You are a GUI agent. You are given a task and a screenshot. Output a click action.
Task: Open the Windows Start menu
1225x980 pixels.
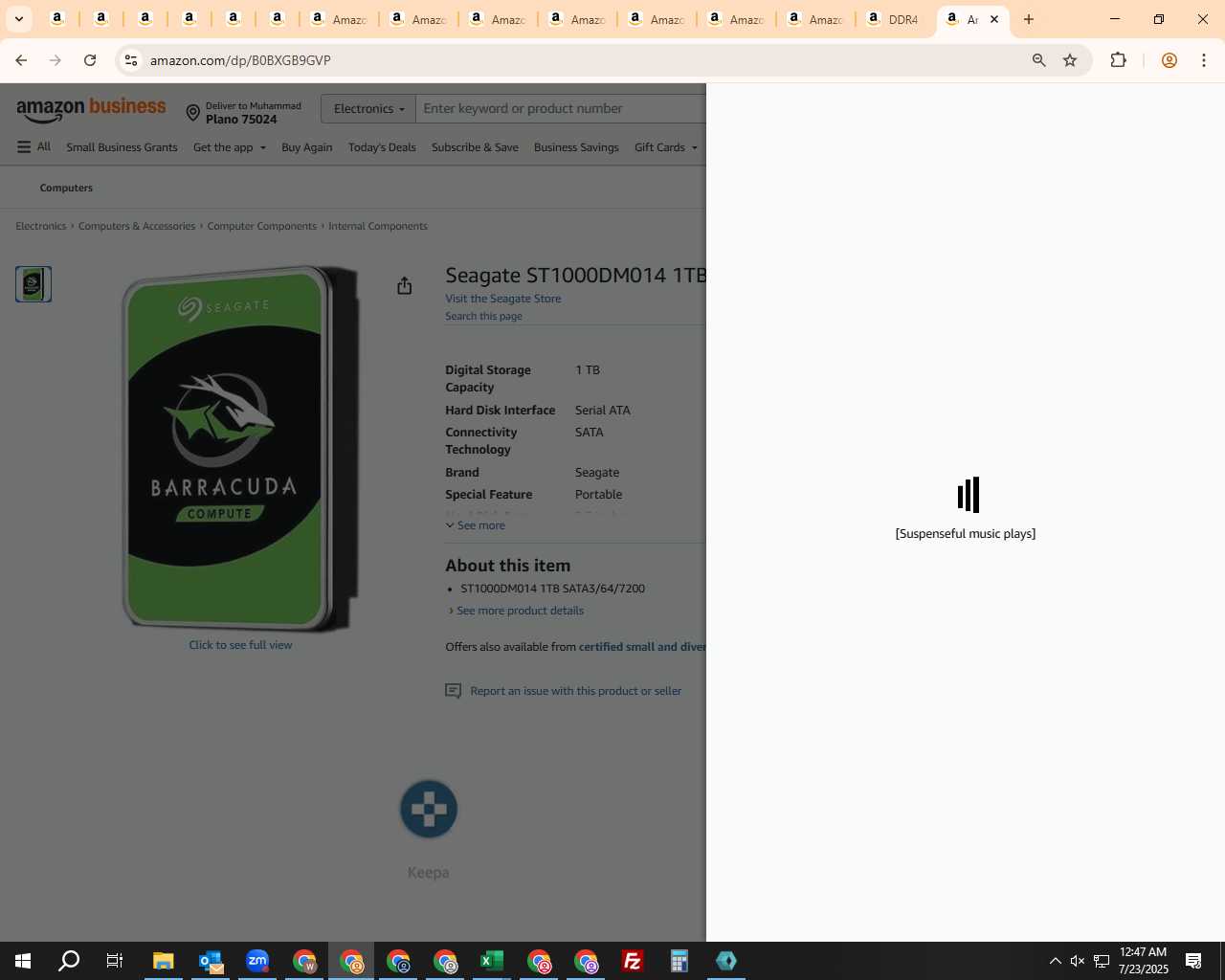(x=23, y=961)
